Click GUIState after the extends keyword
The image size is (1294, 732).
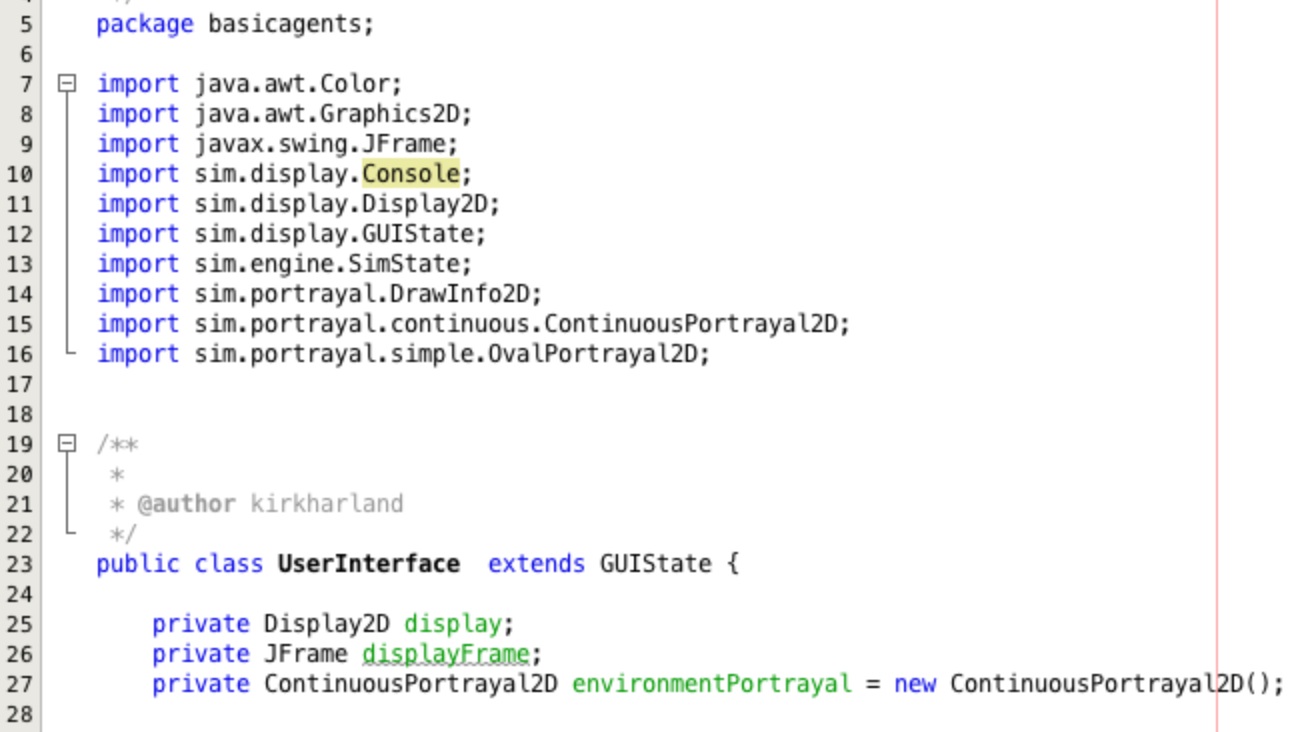pos(656,564)
